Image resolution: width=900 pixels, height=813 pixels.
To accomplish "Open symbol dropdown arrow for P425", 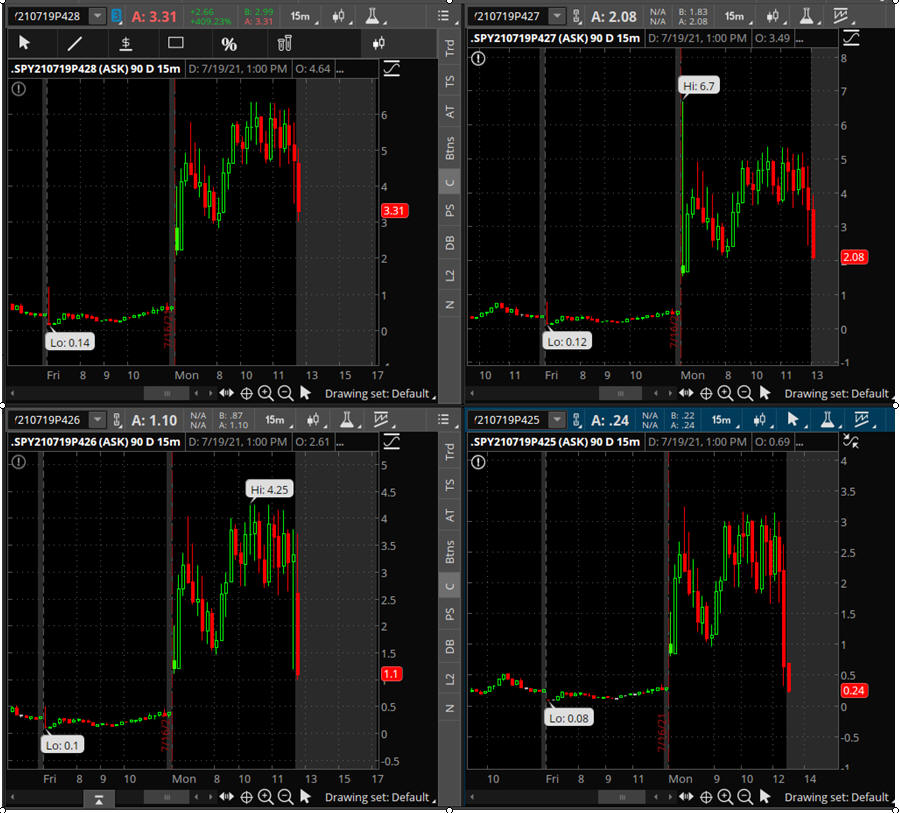I will [557, 420].
